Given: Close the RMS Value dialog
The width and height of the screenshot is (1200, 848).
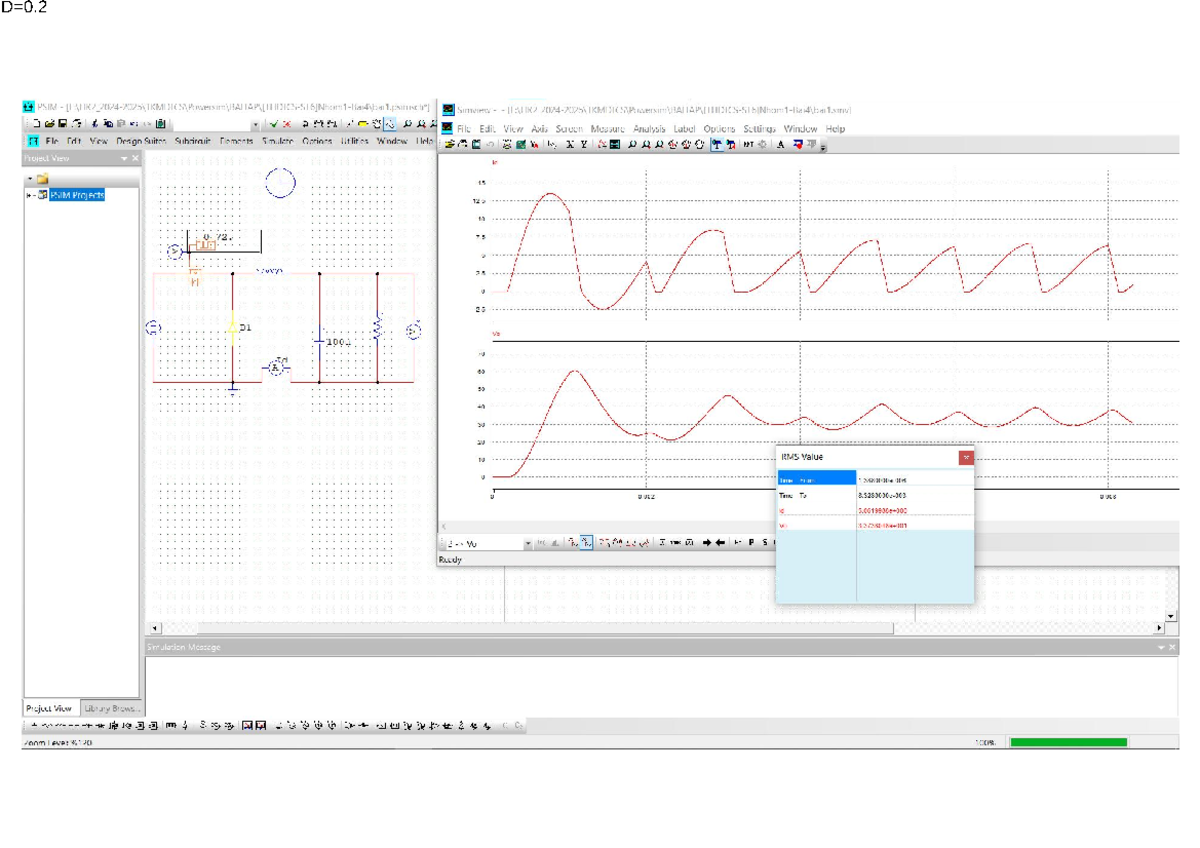Looking at the screenshot, I should tap(966, 457).
